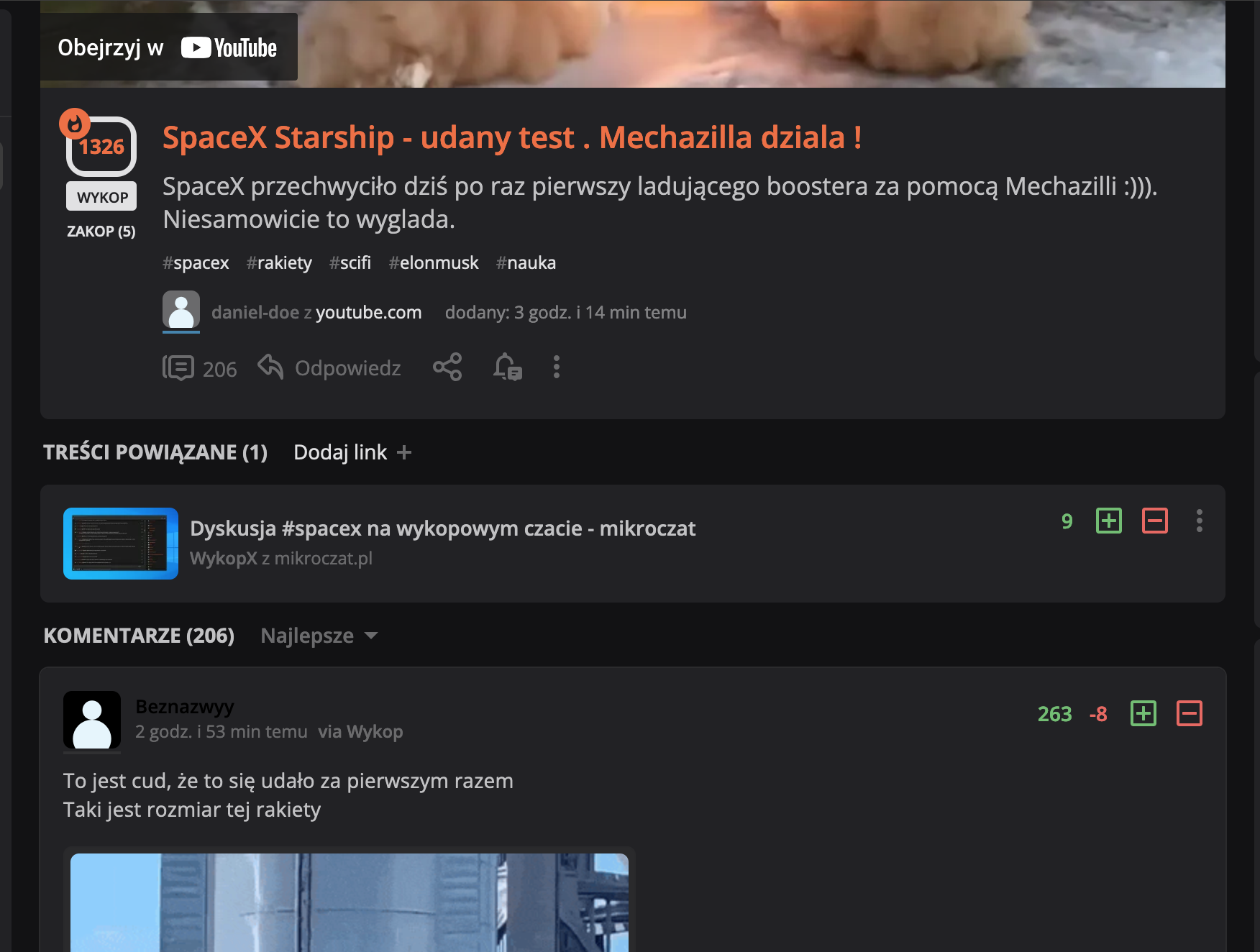Open the mikroczat related link thumbnail
This screenshot has width=1260, height=952.
(x=121, y=544)
